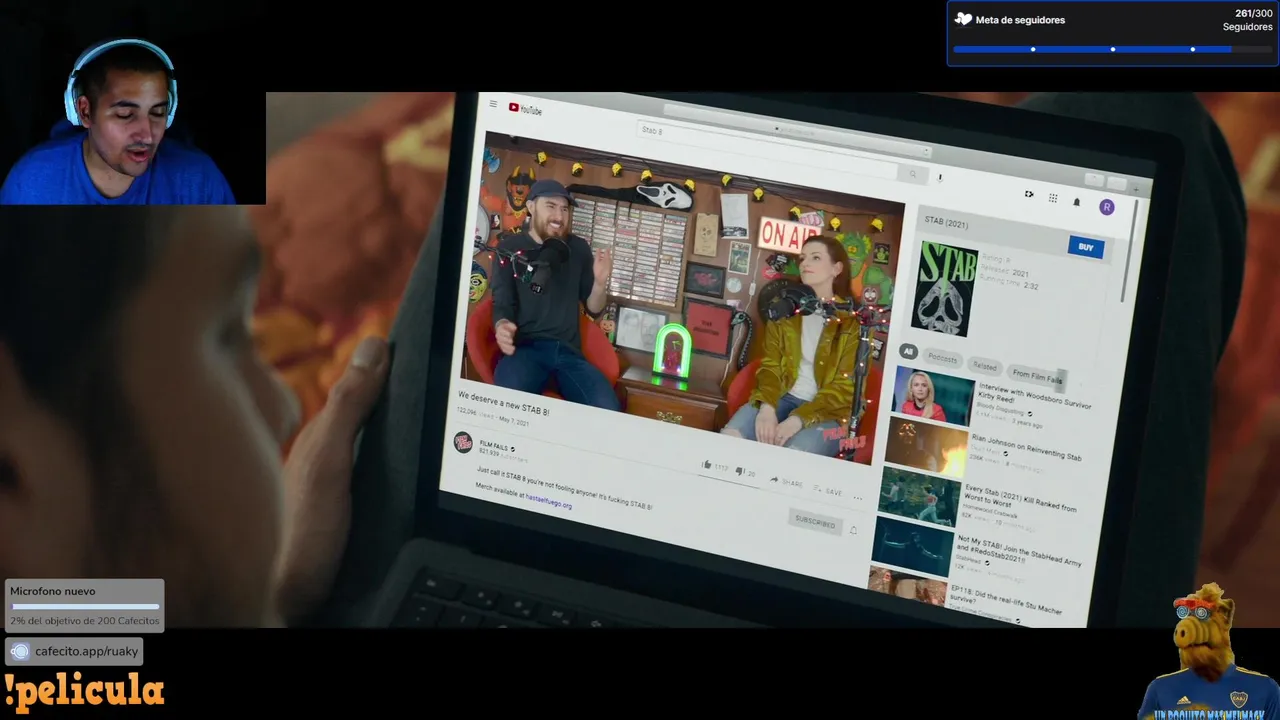Open the YouTube hamburger guide menu
Image resolution: width=1280 pixels, height=720 pixels.
(x=493, y=104)
